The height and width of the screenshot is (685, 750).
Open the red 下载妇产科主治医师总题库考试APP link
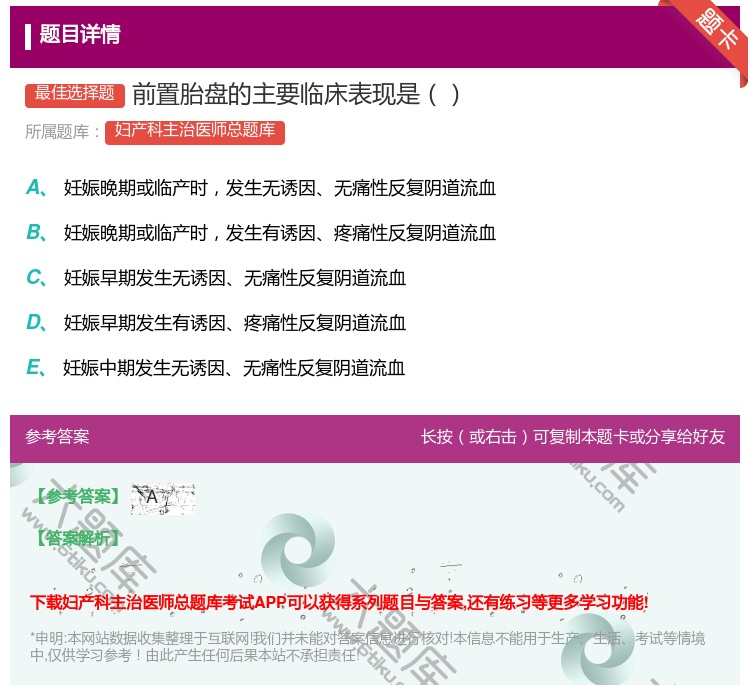click(x=339, y=602)
